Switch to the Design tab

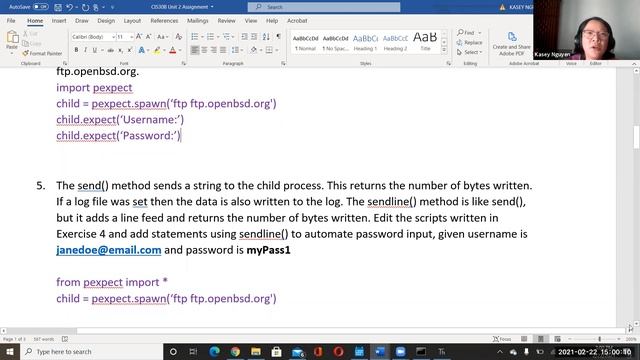tap(106, 20)
